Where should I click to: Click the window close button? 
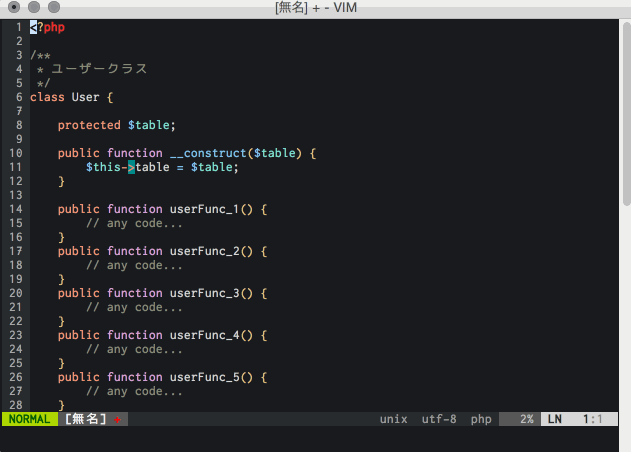14,7
